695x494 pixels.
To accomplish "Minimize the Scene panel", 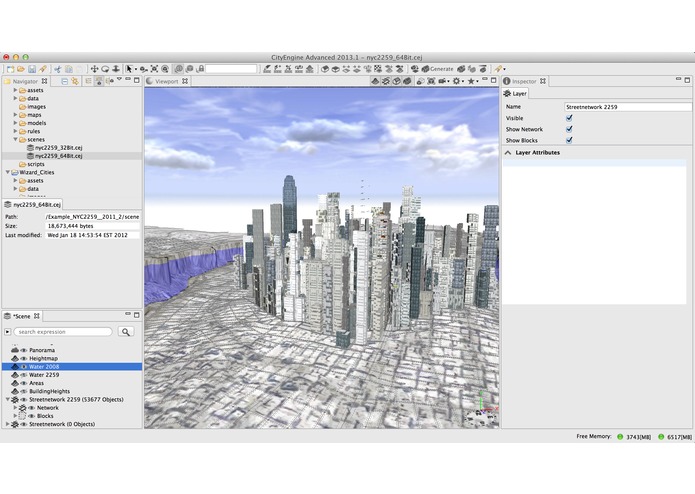I will click(128, 314).
